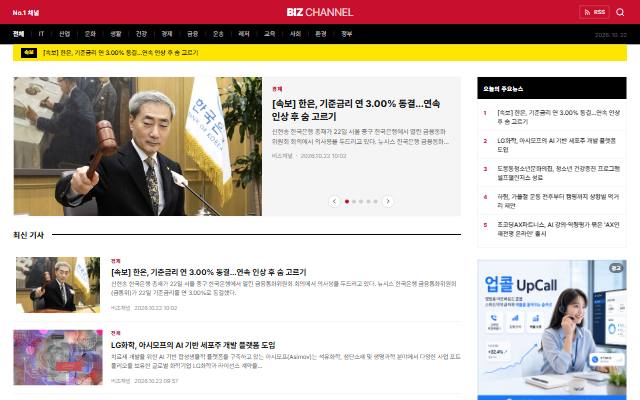
Task: Open ranked news item 4 in sidebar
Action: pos(558,201)
